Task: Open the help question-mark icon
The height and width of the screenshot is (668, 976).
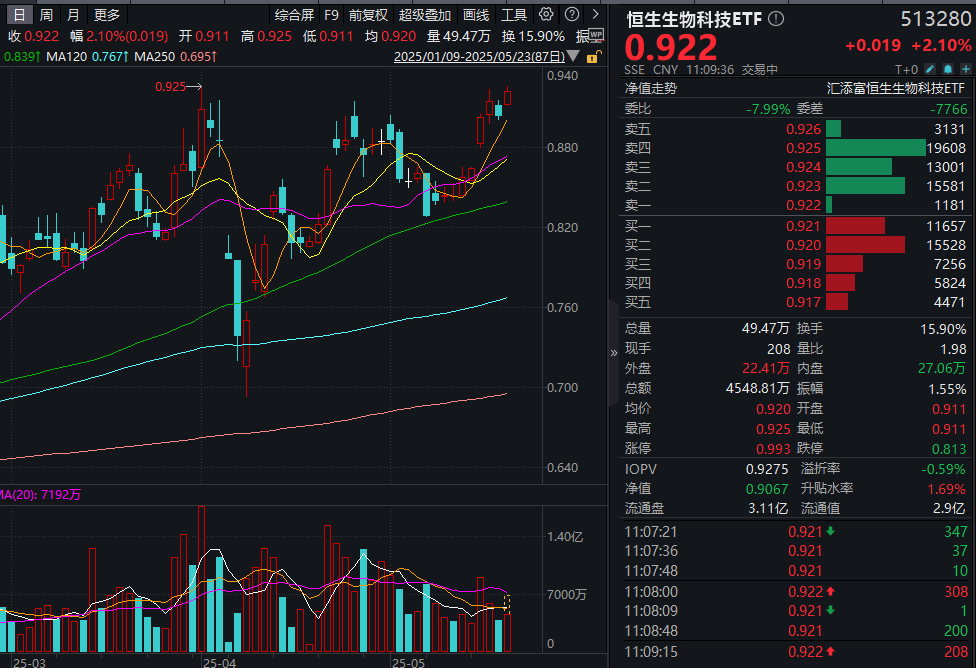Action: (x=571, y=14)
